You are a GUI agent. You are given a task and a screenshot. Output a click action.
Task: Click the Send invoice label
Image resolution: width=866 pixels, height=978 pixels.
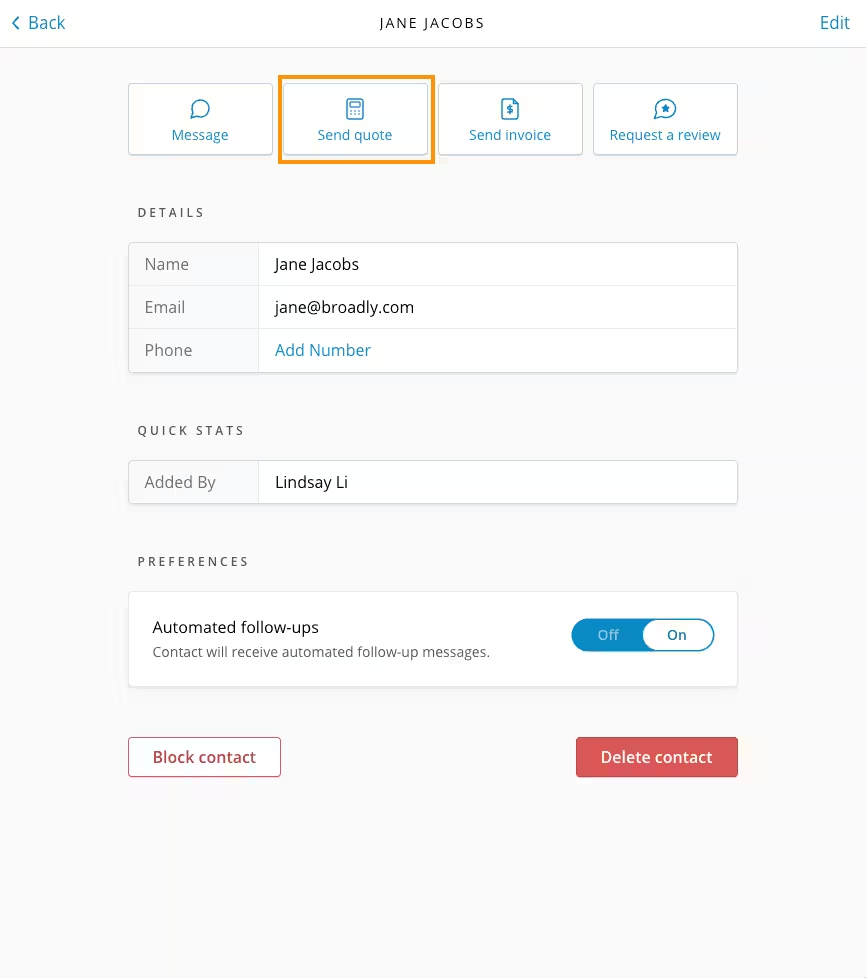[x=510, y=135]
